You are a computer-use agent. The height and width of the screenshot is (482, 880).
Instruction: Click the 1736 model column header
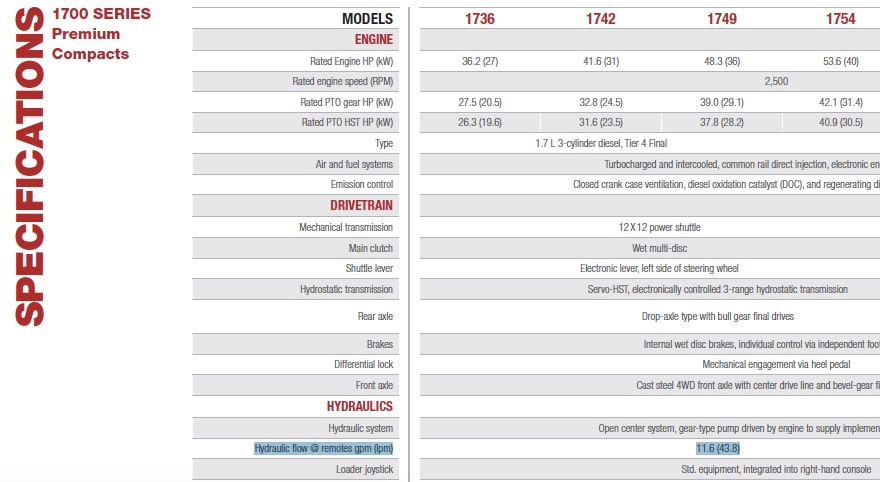click(481, 19)
